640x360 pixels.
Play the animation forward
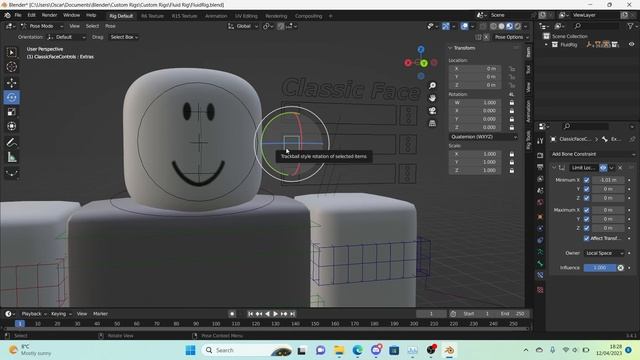point(276,314)
